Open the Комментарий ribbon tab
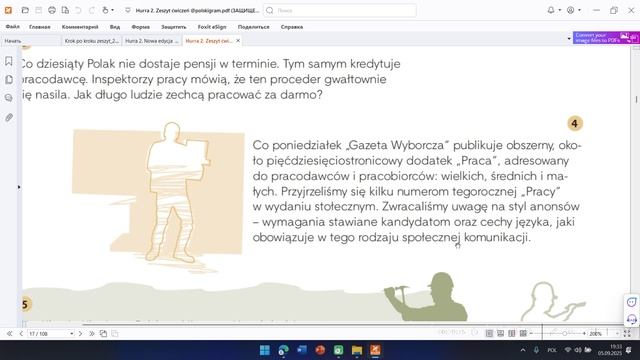 [x=80, y=27]
